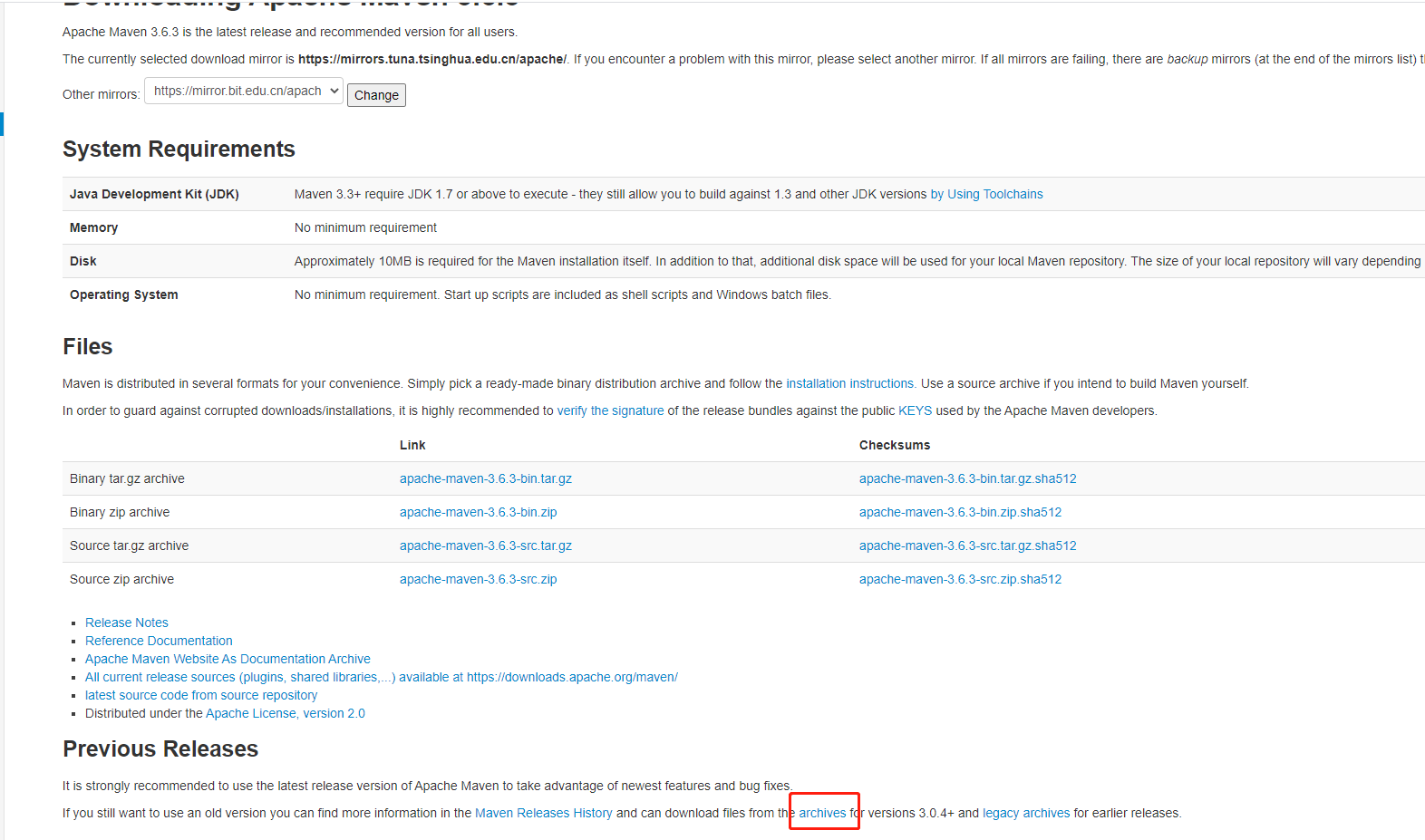Open the Maven Releases History link
The image size is (1425, 840).
coord(544,813)
